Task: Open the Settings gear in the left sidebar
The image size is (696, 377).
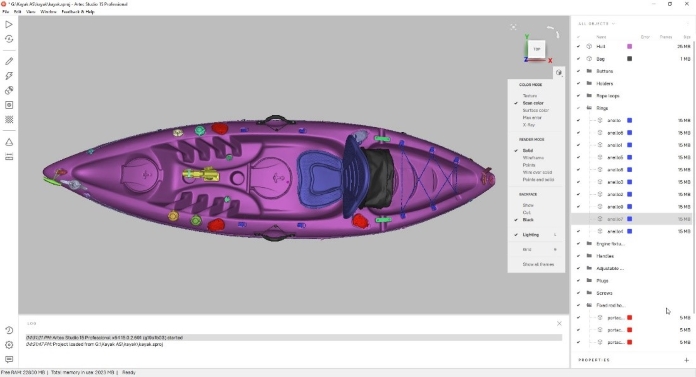Action: 9,345
